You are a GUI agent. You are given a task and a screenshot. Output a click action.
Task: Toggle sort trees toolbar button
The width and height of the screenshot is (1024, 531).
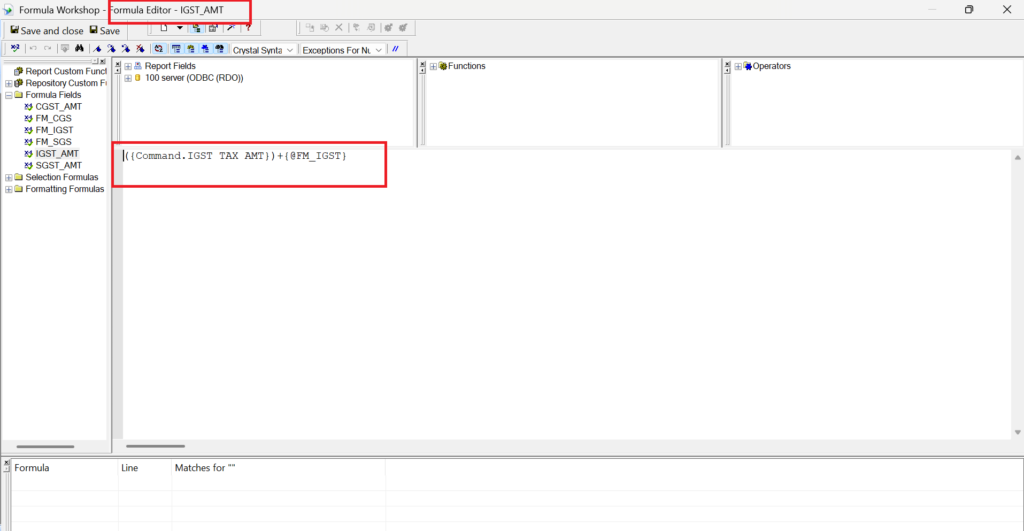[x=159, y=49]
